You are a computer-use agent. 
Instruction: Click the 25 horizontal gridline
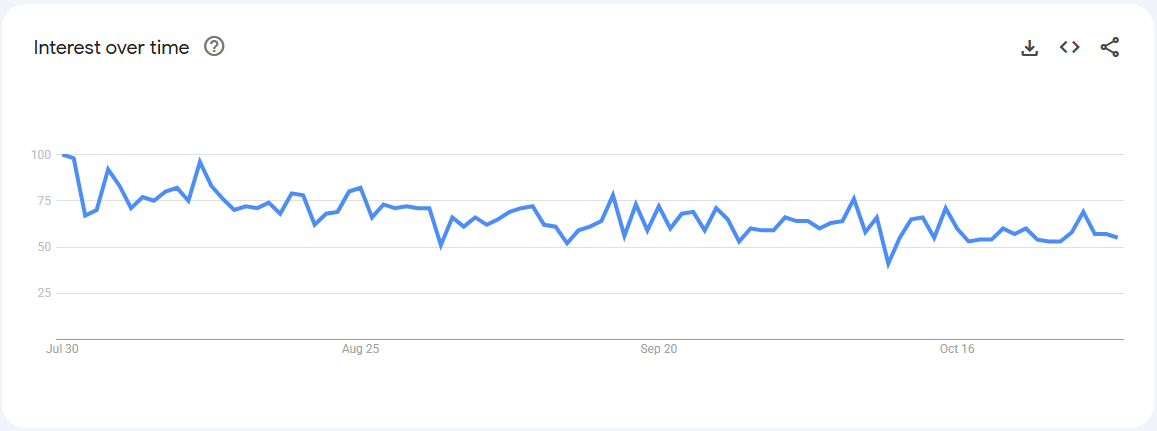click(600, 293)
